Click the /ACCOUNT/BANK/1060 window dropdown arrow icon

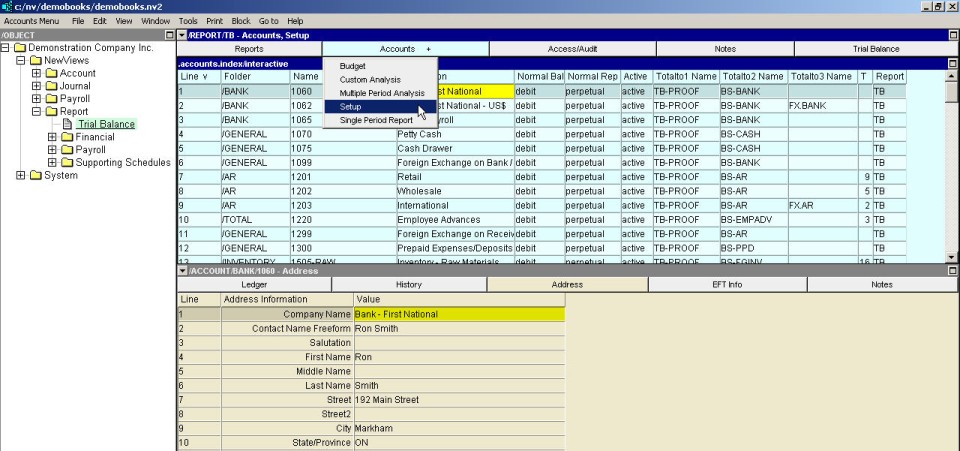(182, 271)
